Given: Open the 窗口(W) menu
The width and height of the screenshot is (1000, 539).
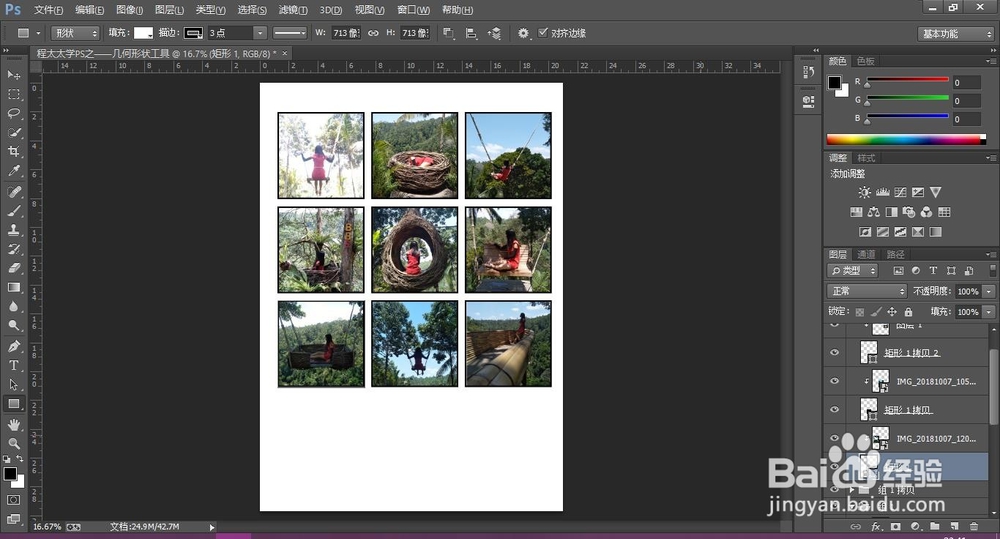Looking at the screenshot, I should click(x=413, y=10).
